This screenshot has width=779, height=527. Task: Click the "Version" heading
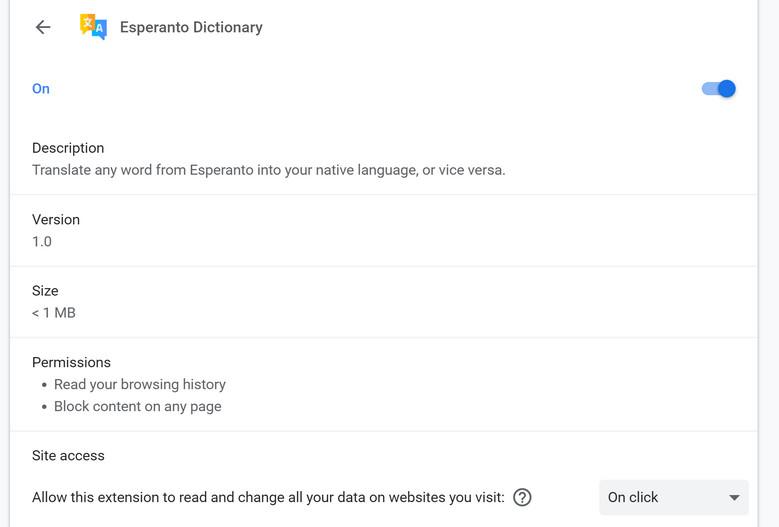click(56, 219)
